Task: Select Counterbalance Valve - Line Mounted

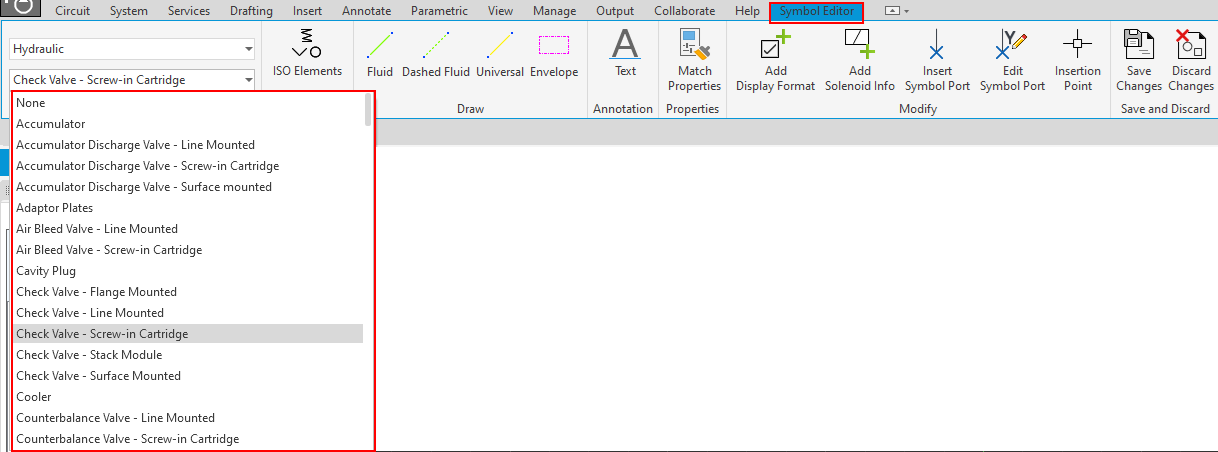Action: click(188, 418)
